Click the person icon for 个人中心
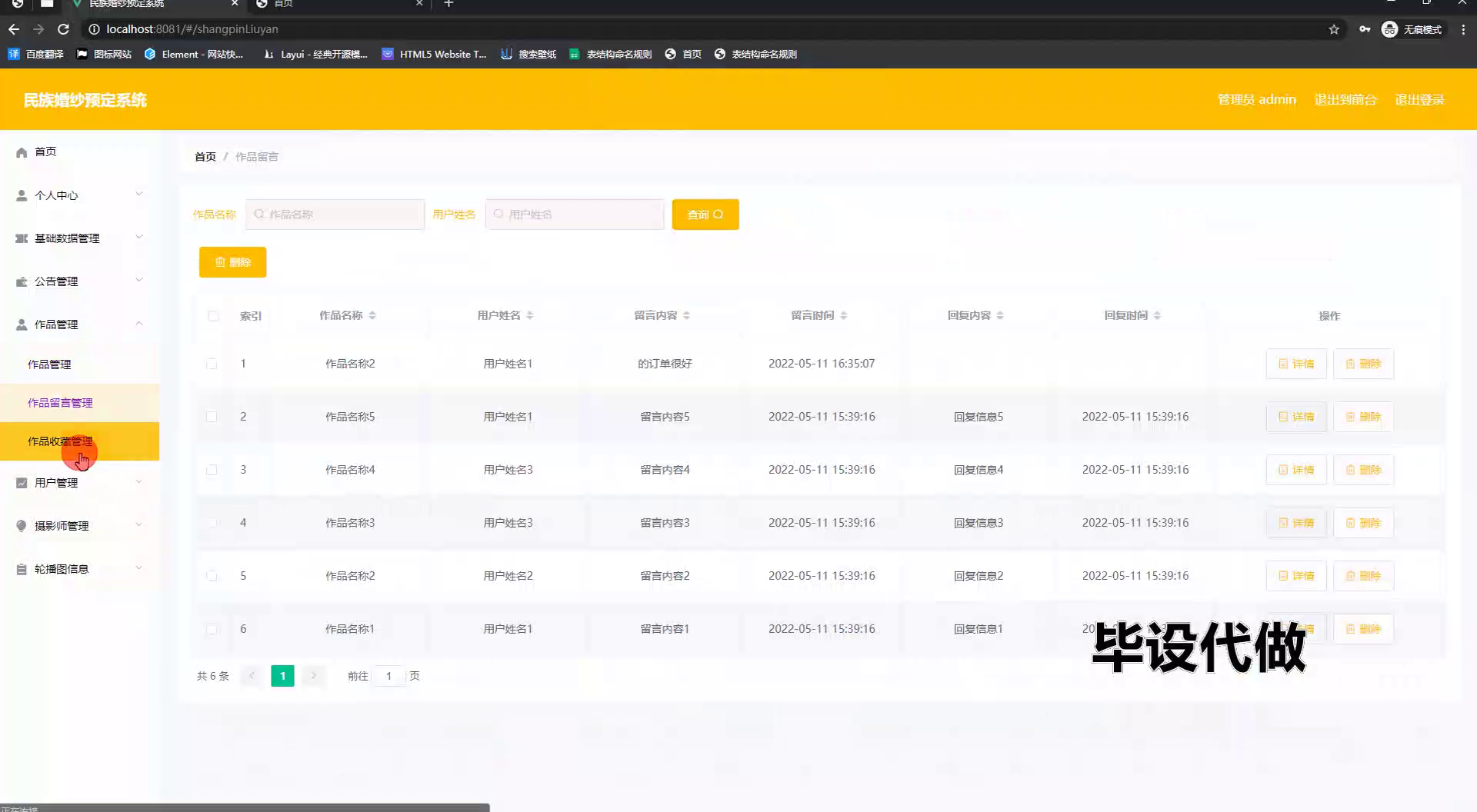 (22, 195)
